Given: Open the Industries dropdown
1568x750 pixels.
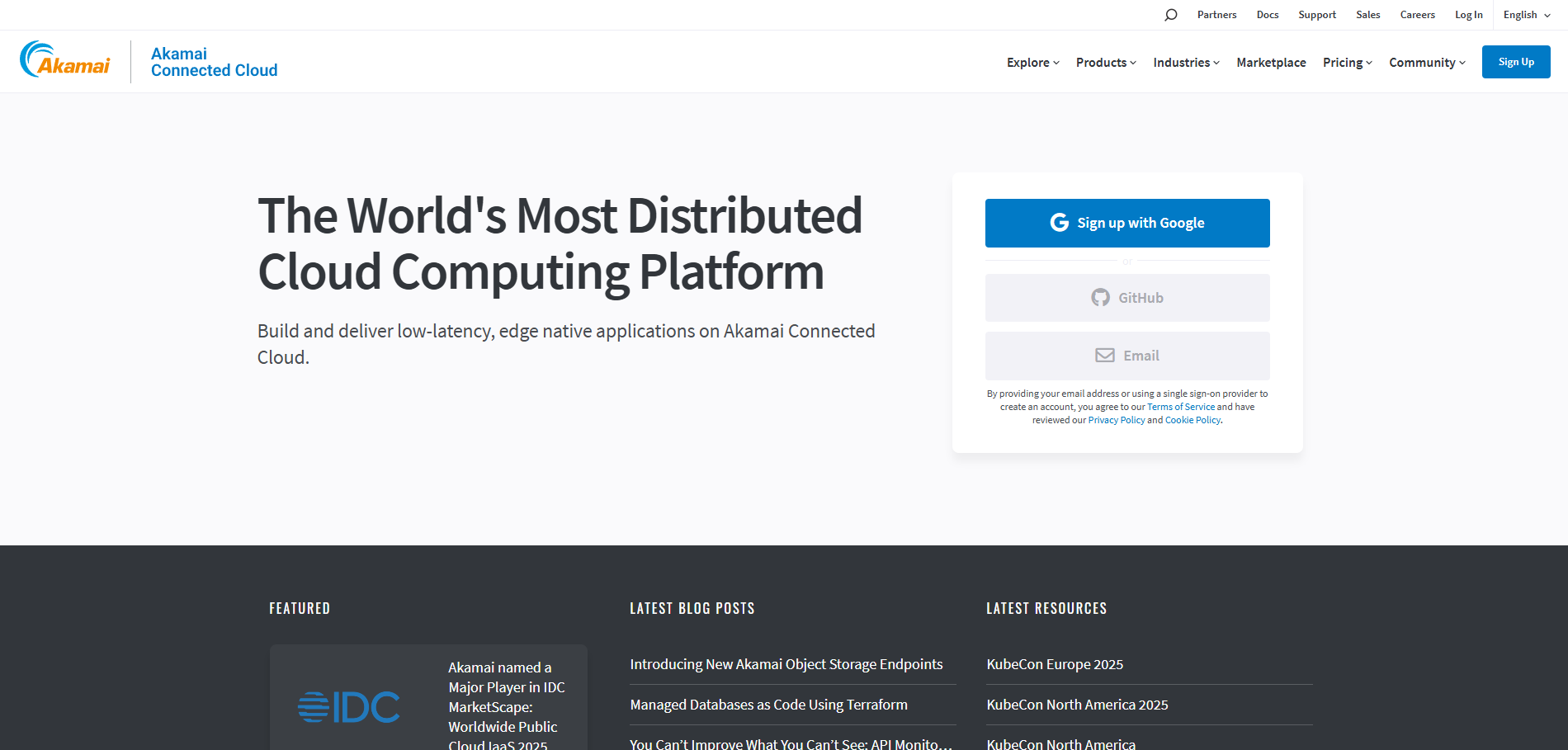Looking at the screenshot, I should [x=1186, y=63].
